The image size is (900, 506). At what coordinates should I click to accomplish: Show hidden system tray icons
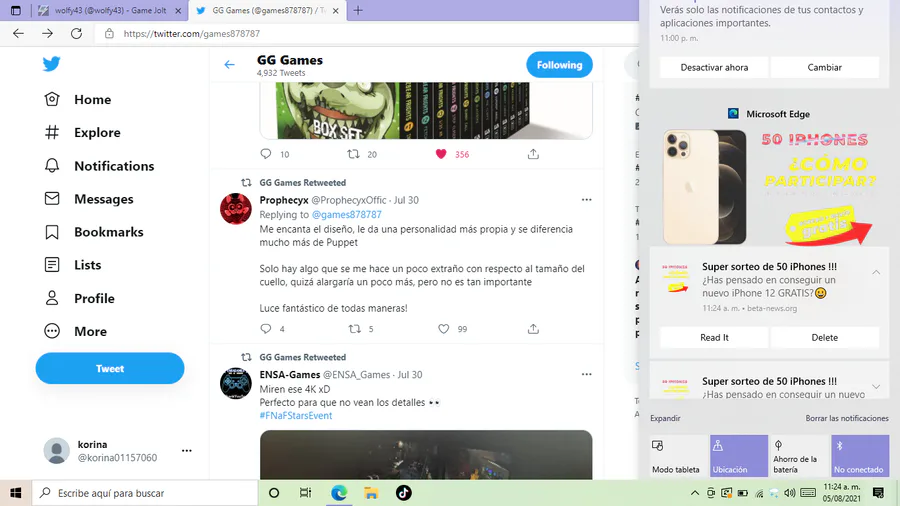click(x=695, y=493)
